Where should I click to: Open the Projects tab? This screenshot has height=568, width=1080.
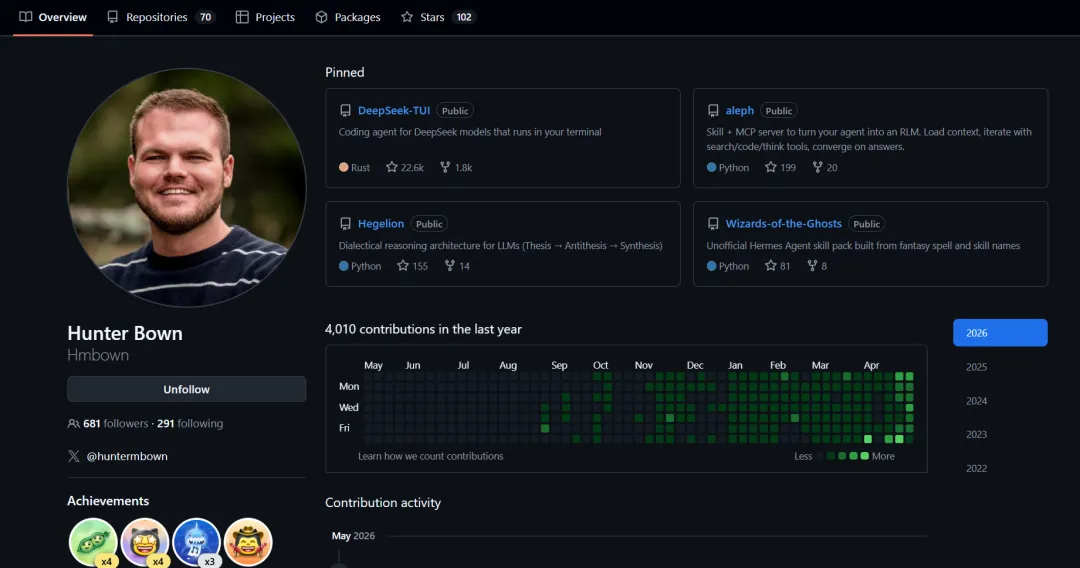tap(265, 17)
